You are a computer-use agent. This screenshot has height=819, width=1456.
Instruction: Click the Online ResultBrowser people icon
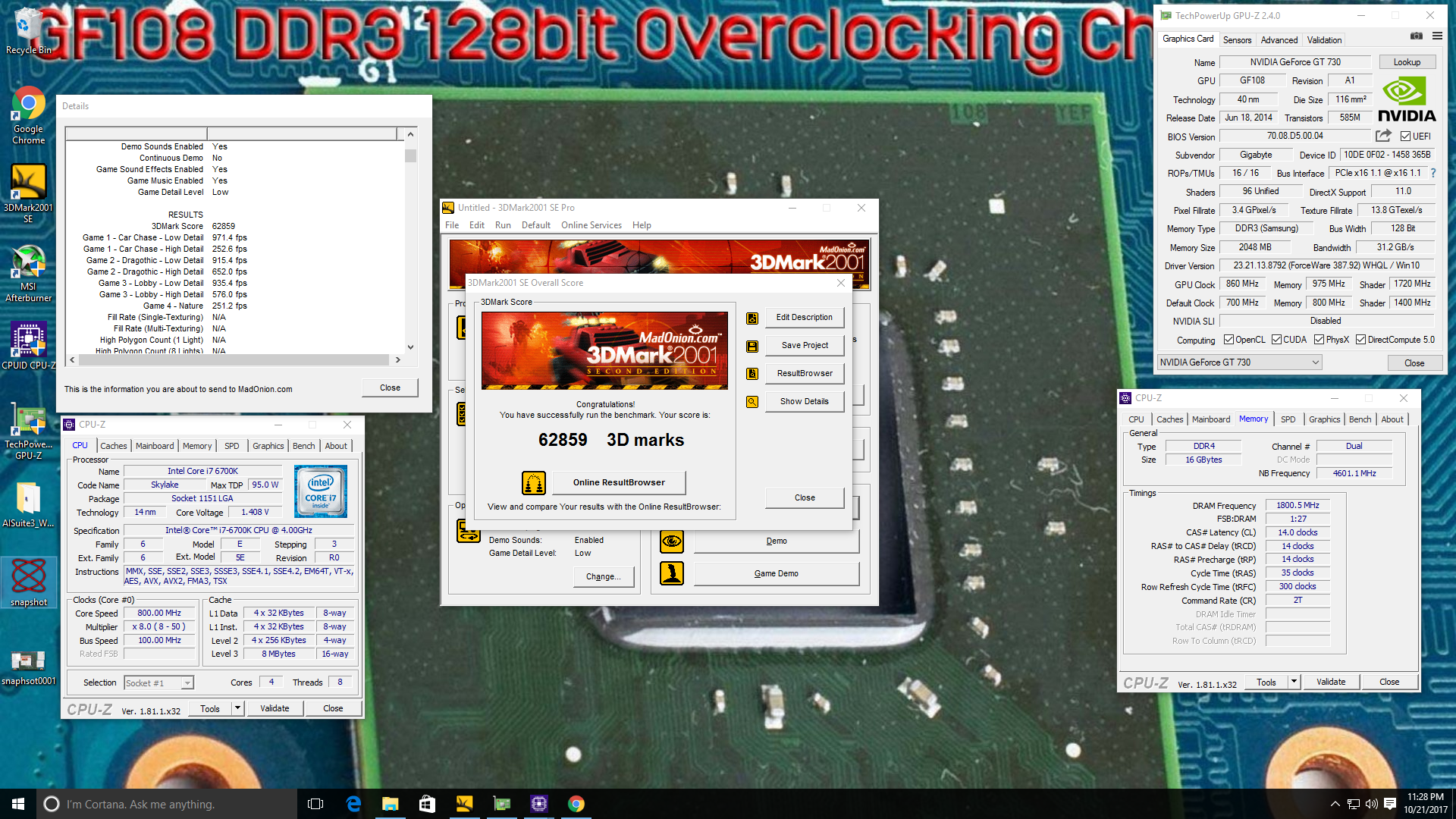point(533,482)
